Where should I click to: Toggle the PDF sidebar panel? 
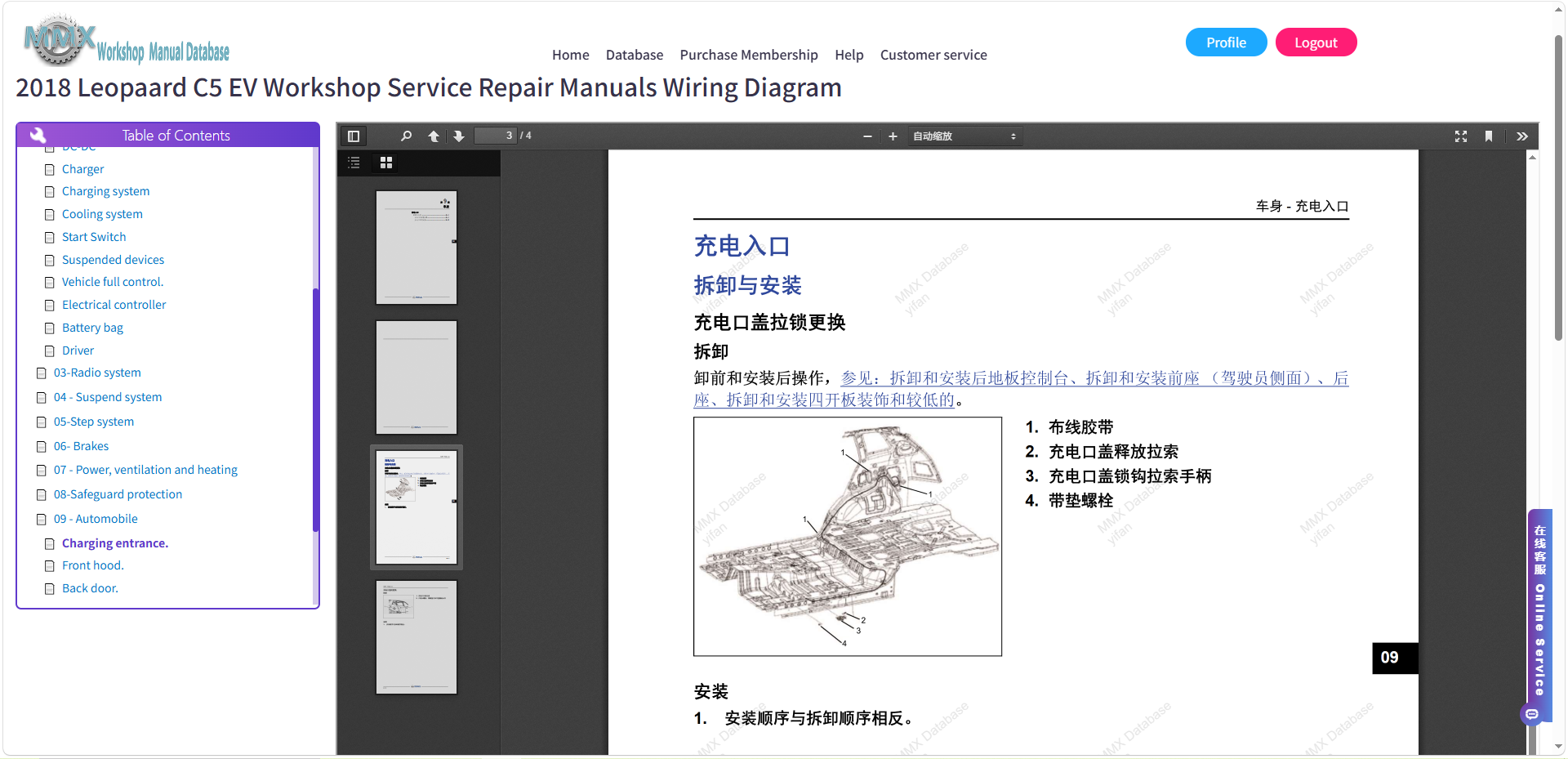[354, 136]
